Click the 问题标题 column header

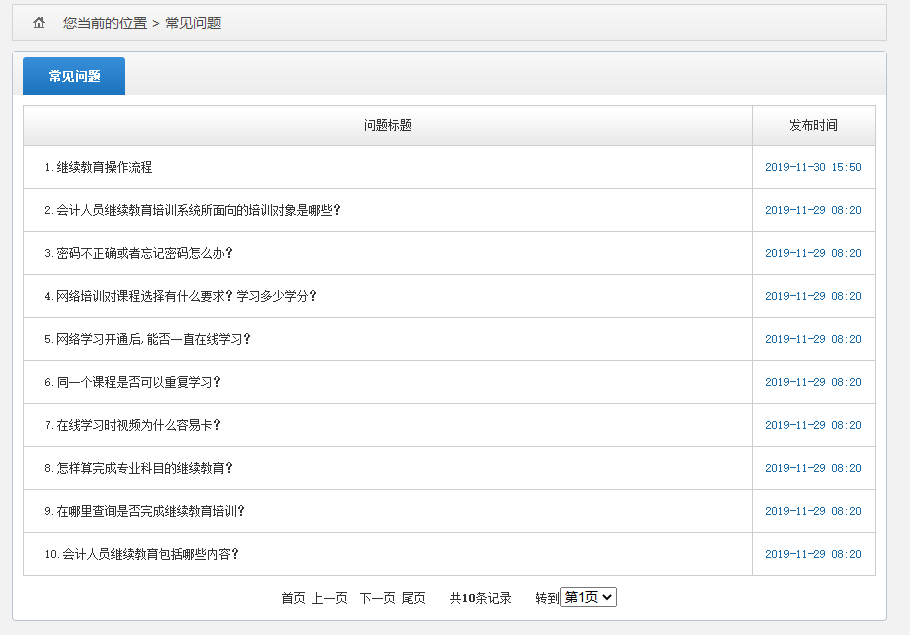[388, 126]
